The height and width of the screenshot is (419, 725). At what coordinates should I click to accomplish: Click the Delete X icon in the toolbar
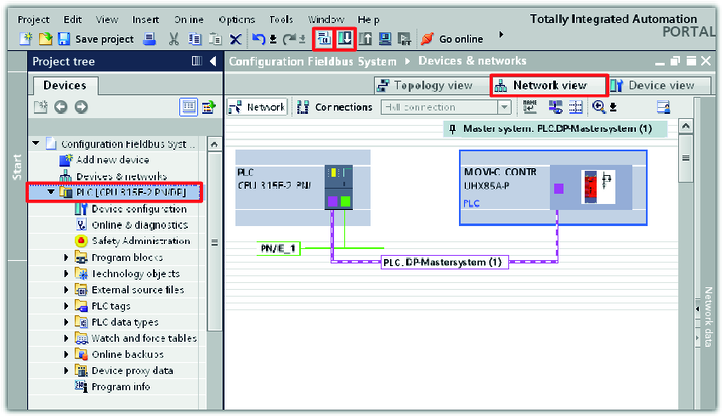(236, 39)
